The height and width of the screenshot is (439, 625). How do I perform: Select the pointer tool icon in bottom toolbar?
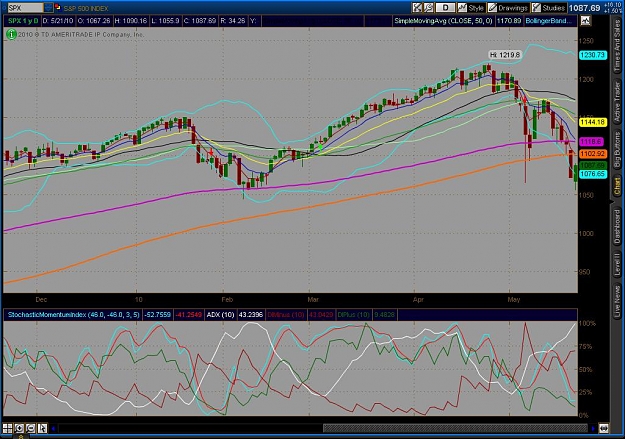42,428
